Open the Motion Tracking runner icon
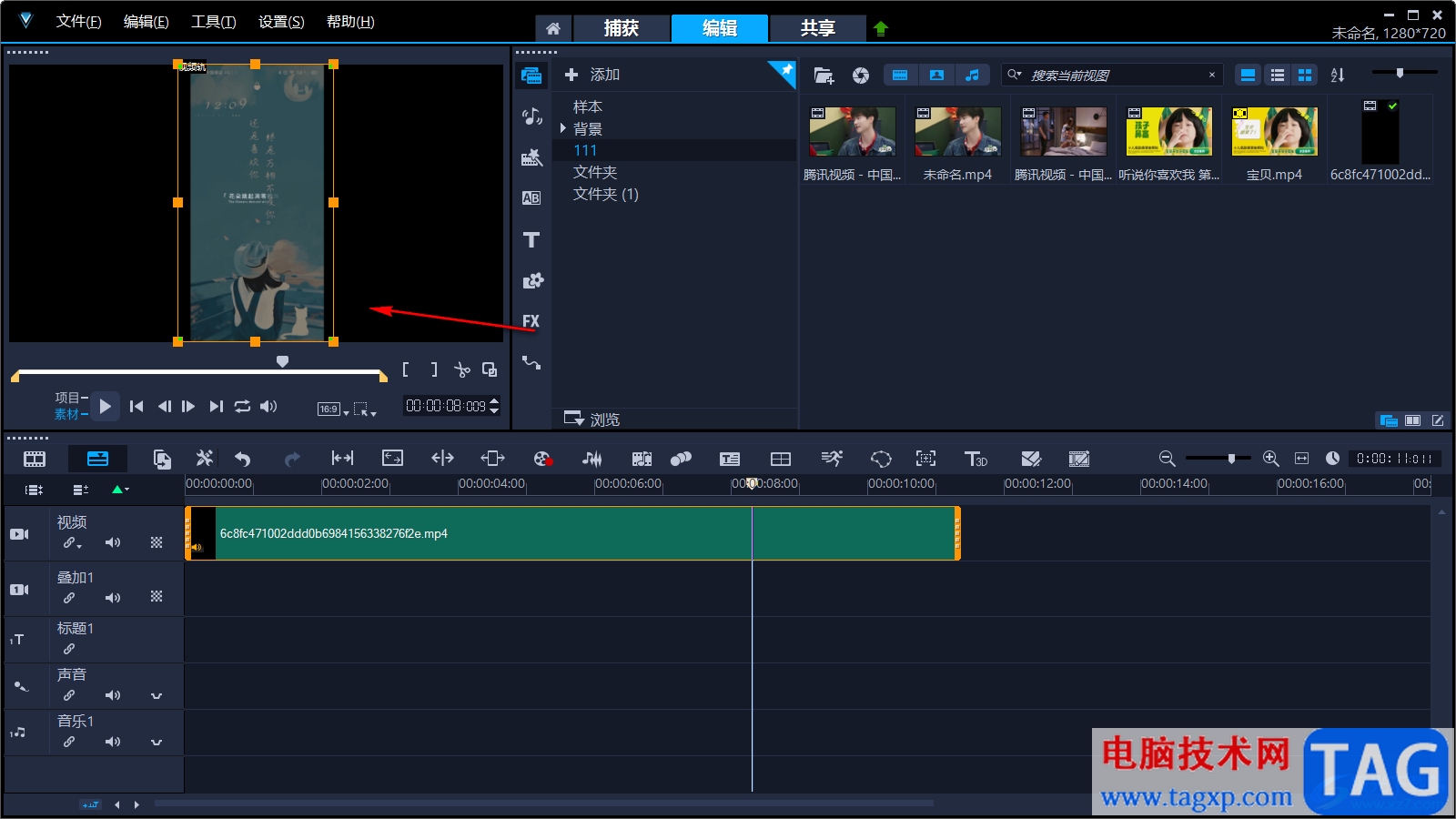The width and height of the screenshot is (1456, 819). click(x=832, y=459)
